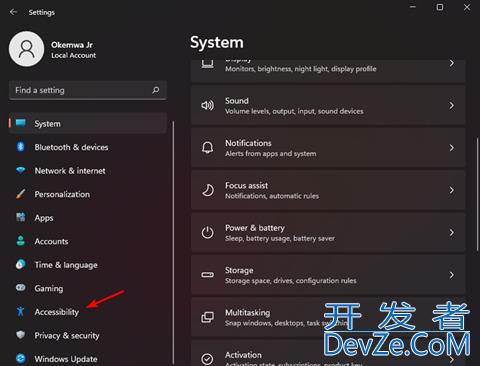The width and height of the screenshot is (480, 366).
Task: Click the Accounts person icon in sidebar
Action: coord(21,241)
